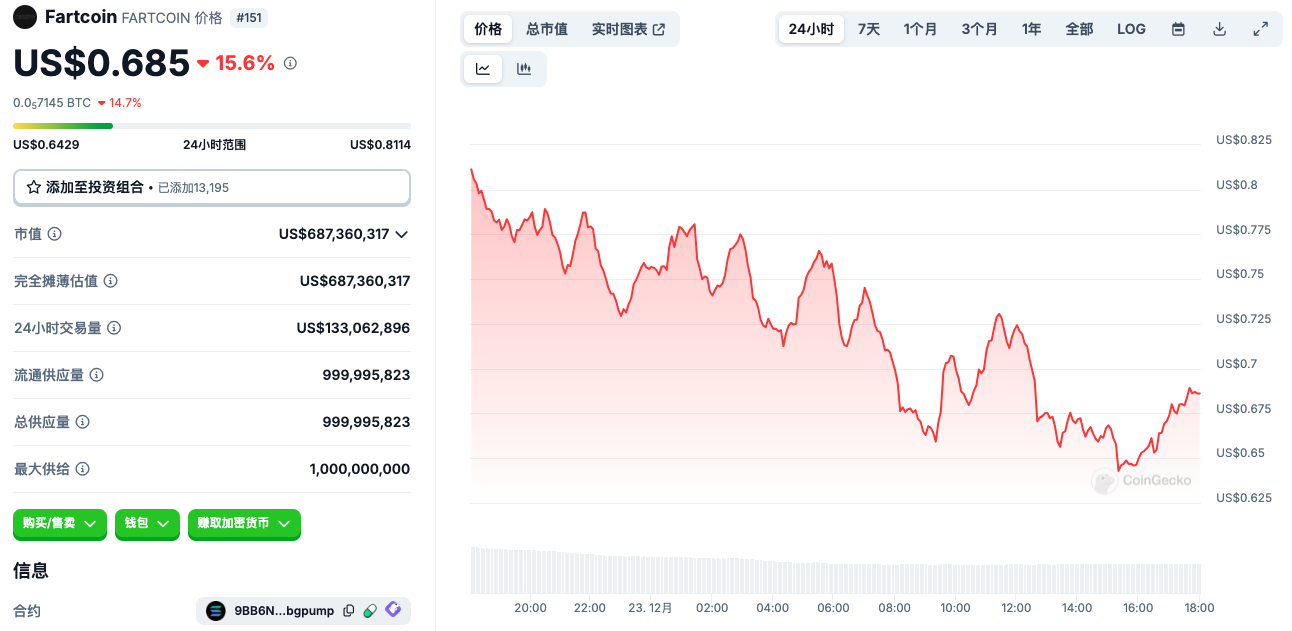Switch to the 总市值 chart tab
The width and height of the screenshot is (1292, 631).
click(x=547, y=29)
